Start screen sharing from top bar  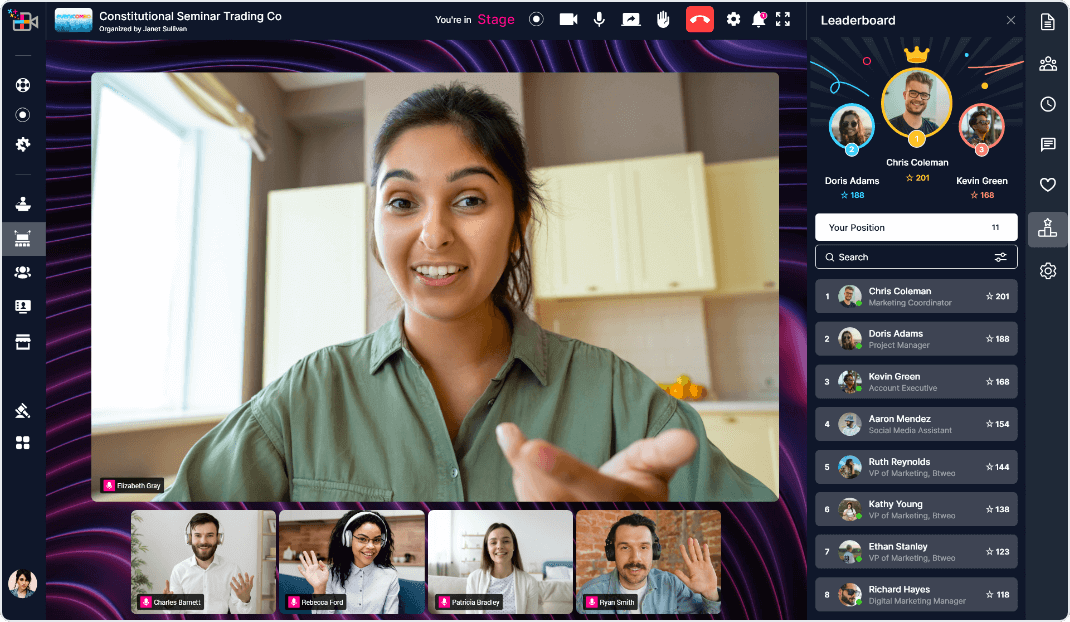click(630, 19)
